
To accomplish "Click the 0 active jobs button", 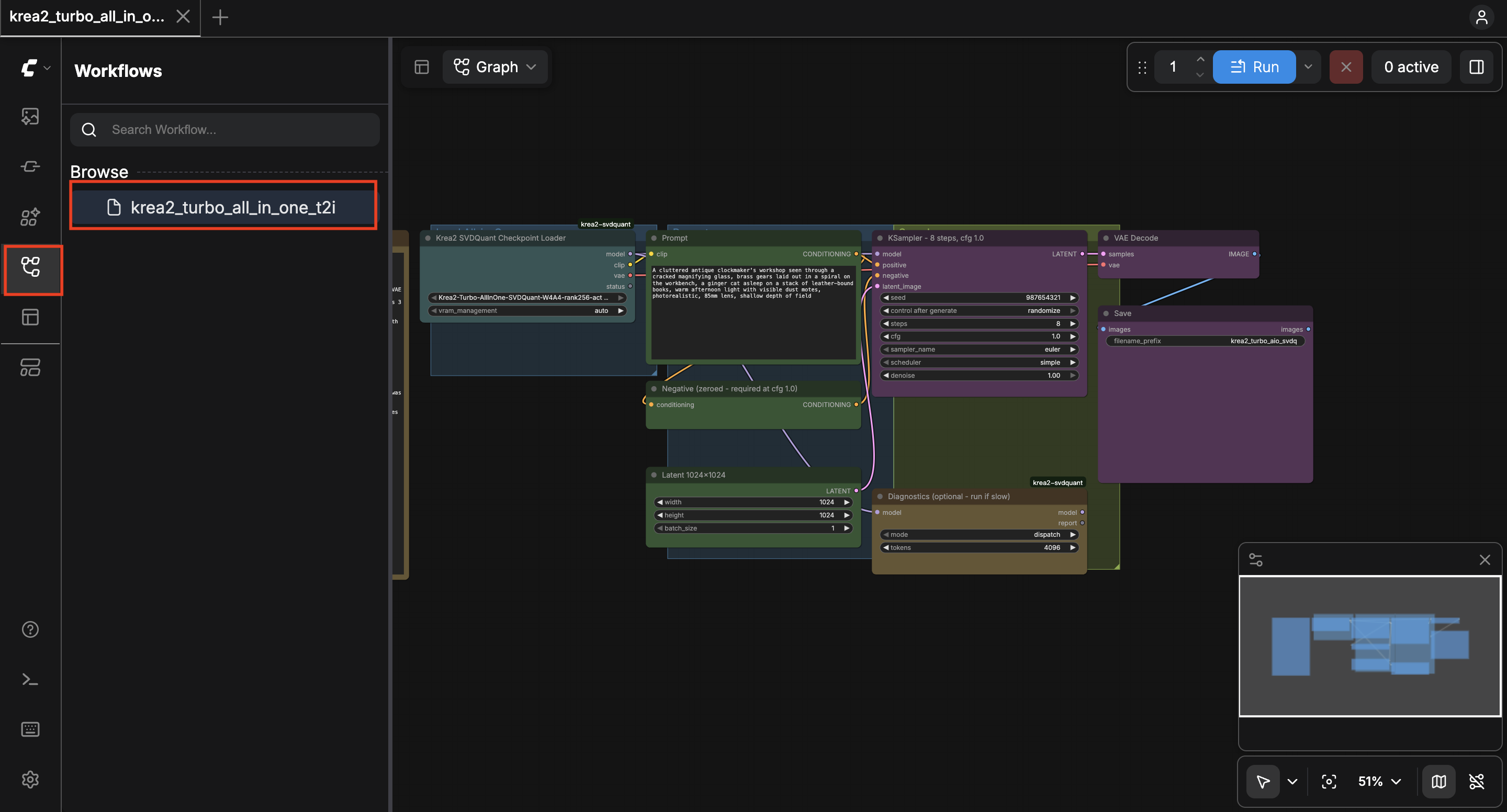I will coord(1411,67).
